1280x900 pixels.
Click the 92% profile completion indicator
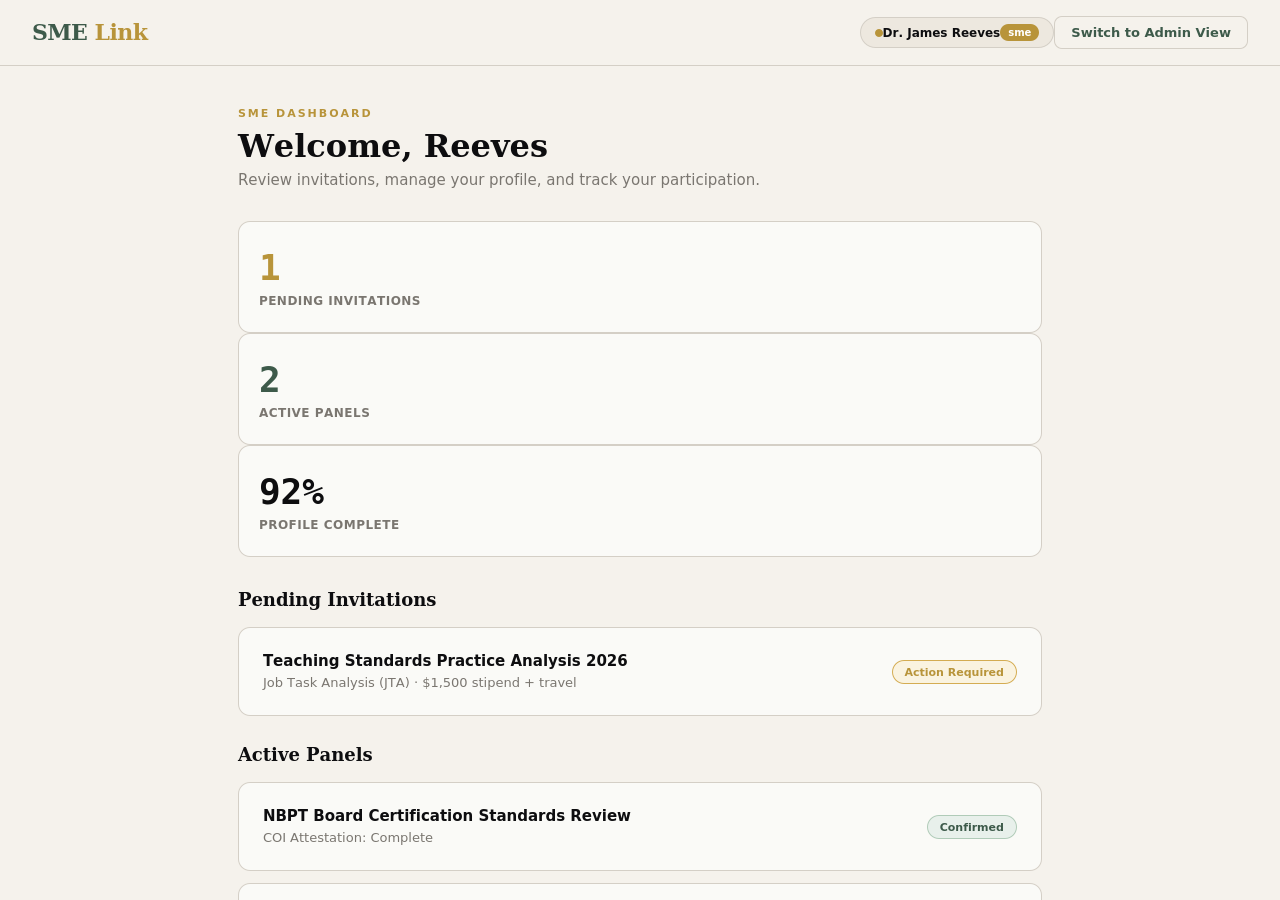click(x=291, y=492)
